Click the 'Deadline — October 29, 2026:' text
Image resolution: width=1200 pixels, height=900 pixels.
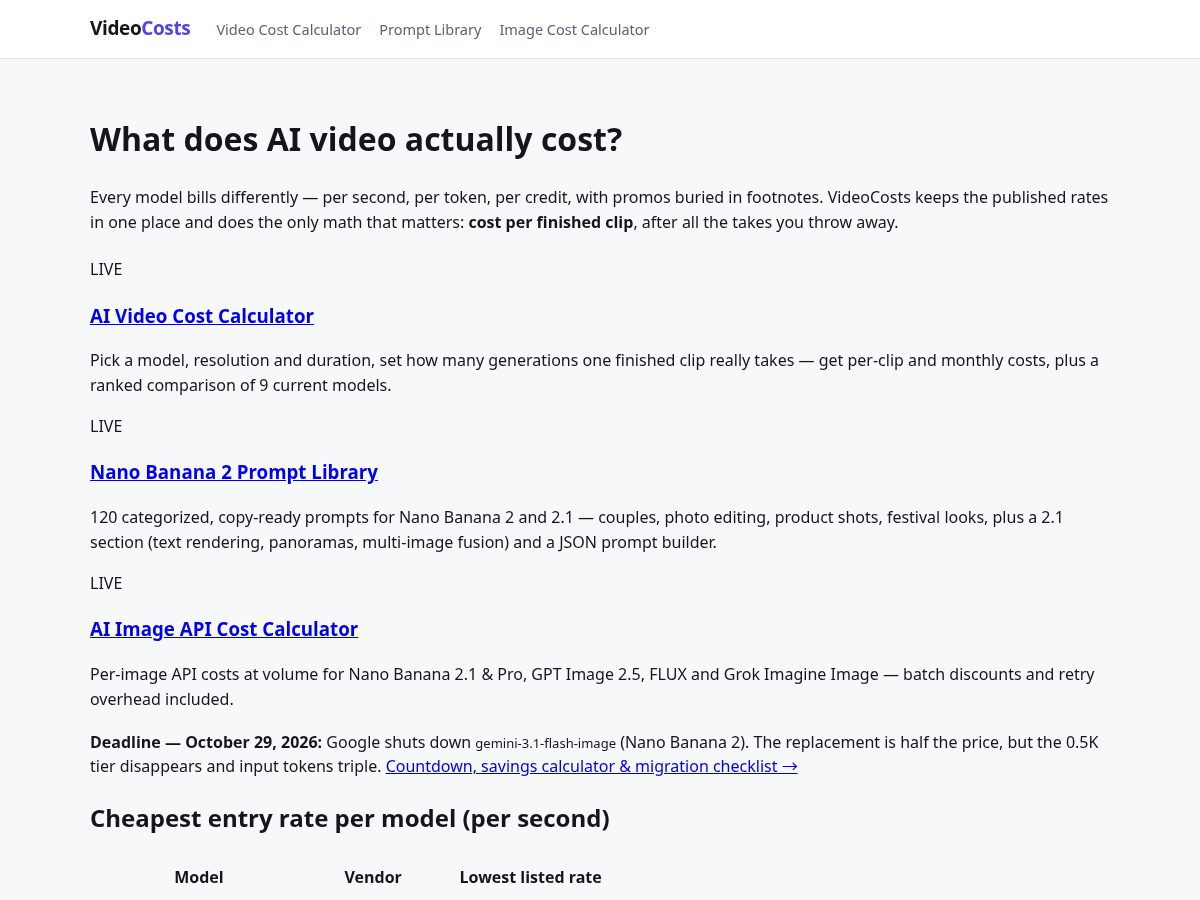point(206,742)
